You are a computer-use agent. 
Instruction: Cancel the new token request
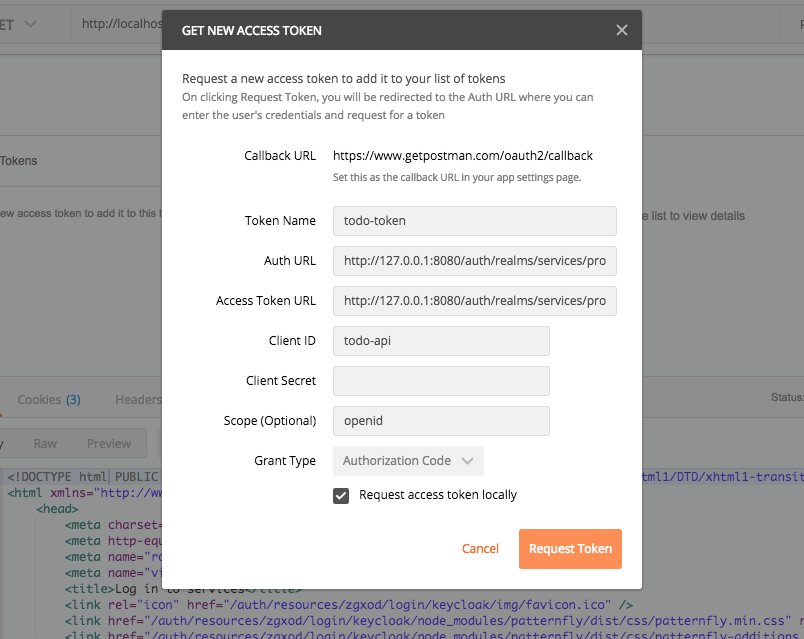pos(480,548)
